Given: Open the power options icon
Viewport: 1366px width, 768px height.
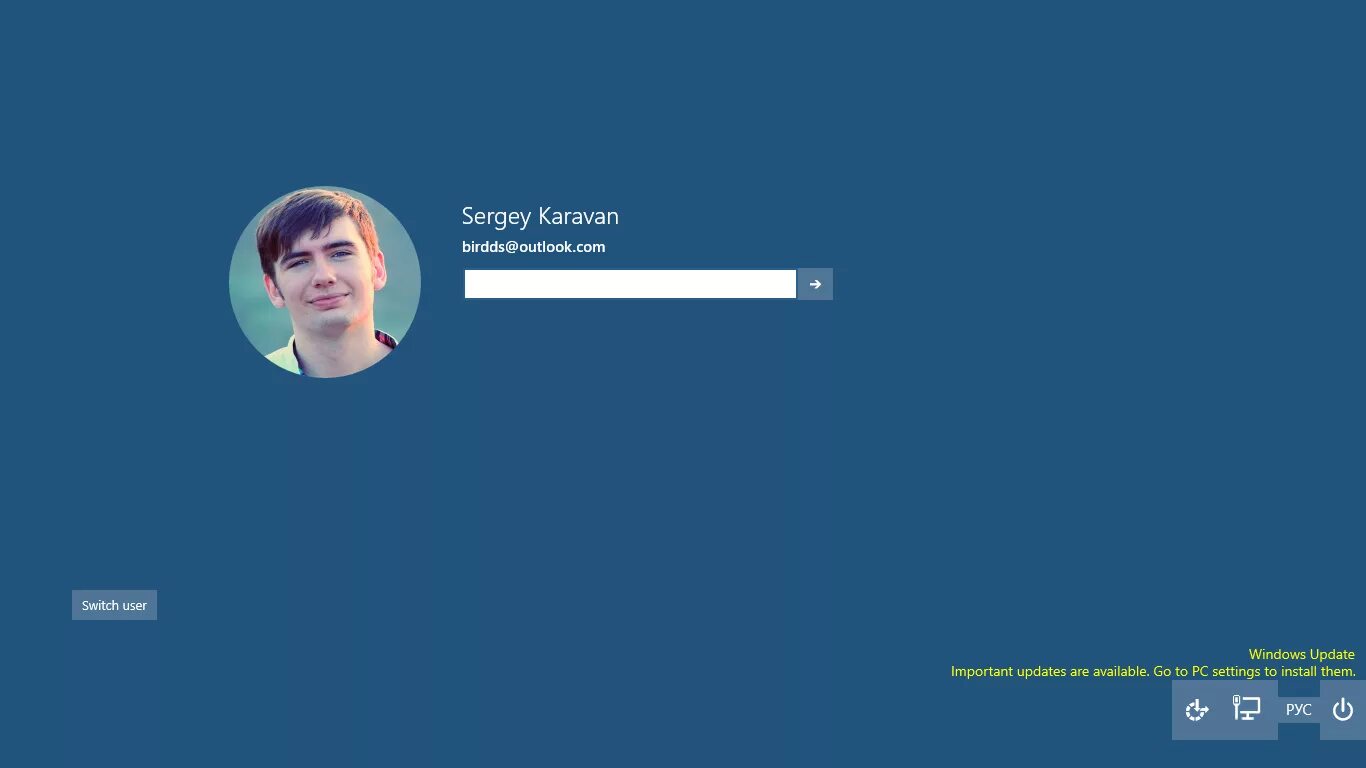Looking at the screenshot, I should coord(1343,710).
